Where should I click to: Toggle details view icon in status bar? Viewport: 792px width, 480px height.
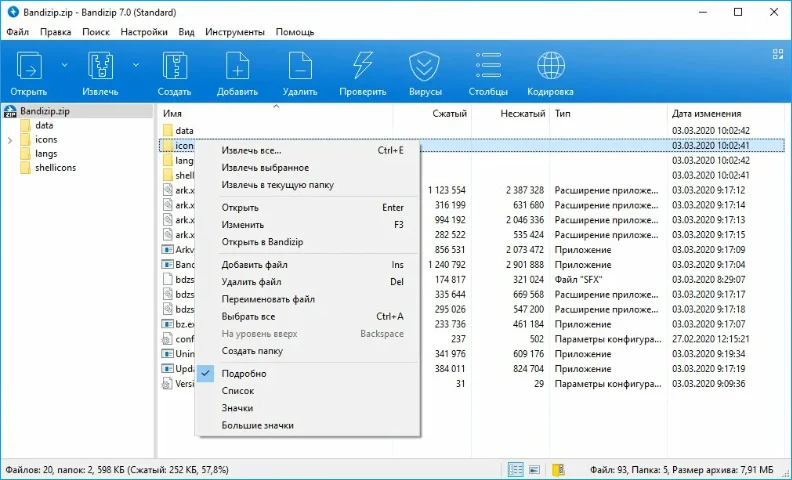(515, 469)
